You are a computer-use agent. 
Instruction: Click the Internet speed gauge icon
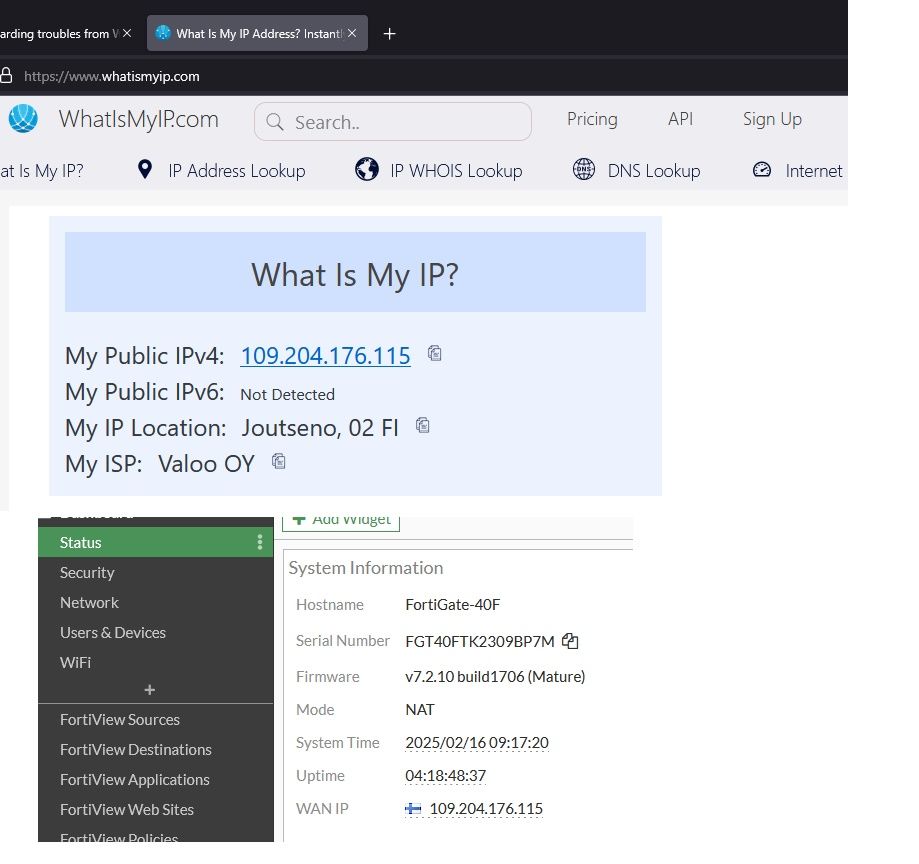coord(761,169)
